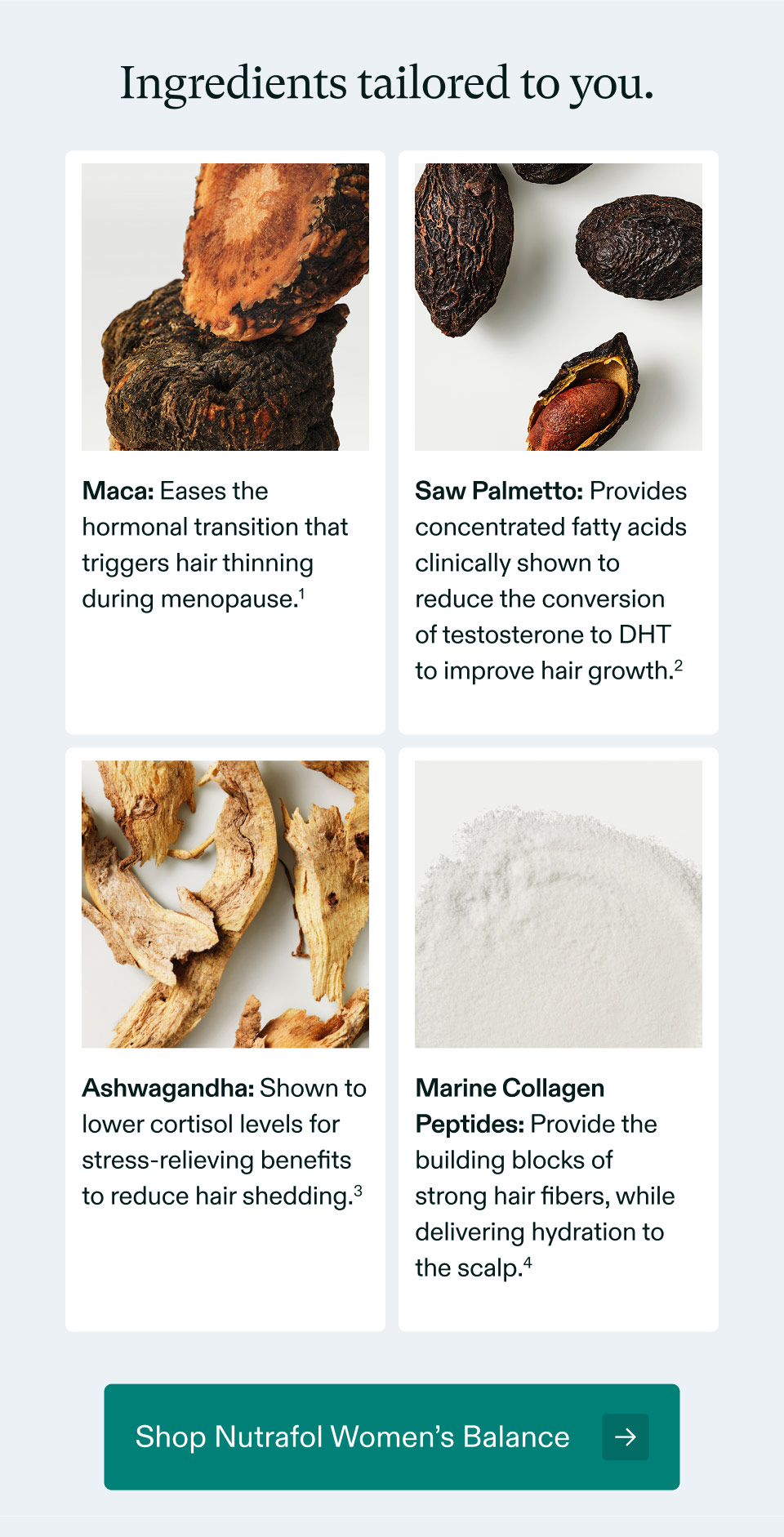
Task: Open the Marine Collagen powder image
Action: (x=559, y=904)
